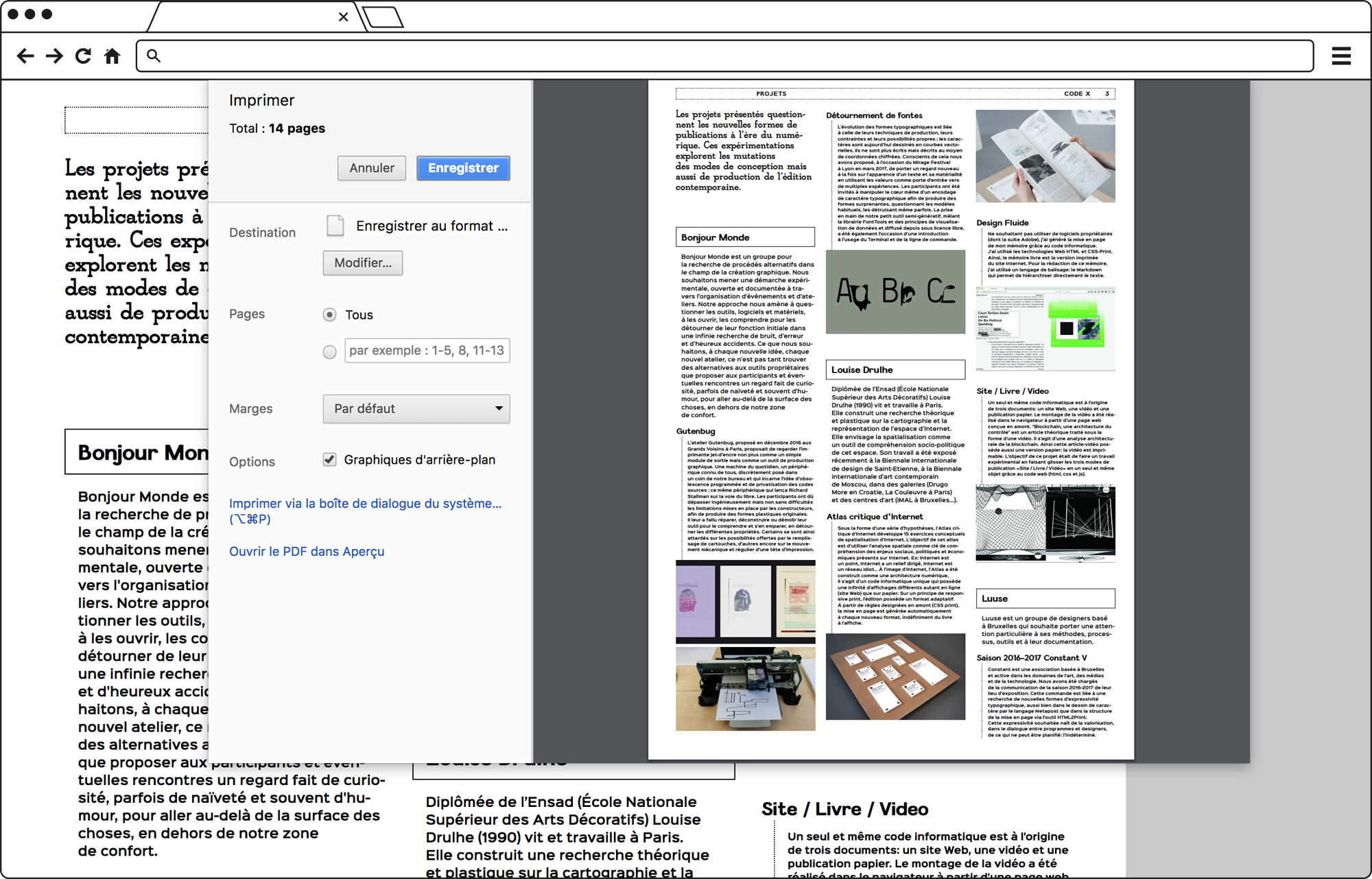Focus the browser address bar

725,56
